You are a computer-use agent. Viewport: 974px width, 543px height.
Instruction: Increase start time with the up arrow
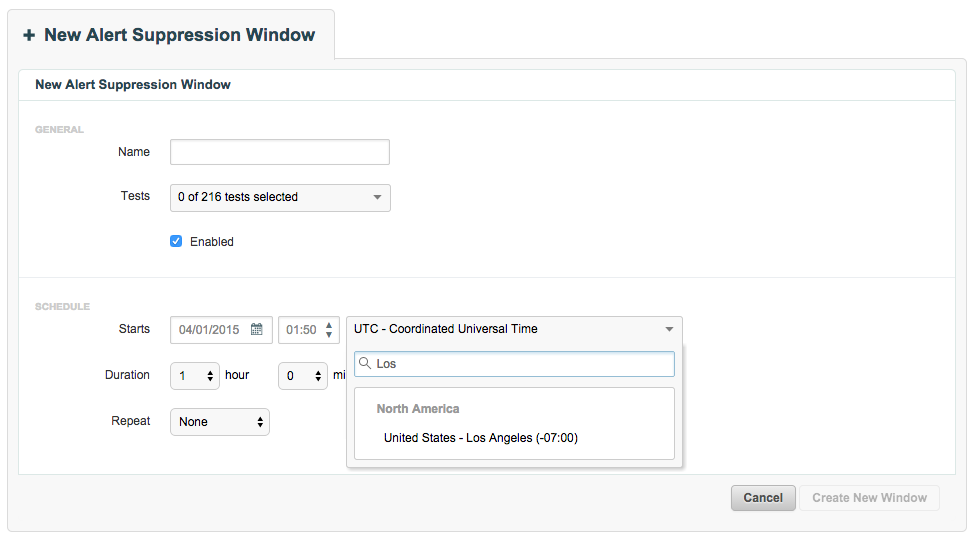(329, 324)
